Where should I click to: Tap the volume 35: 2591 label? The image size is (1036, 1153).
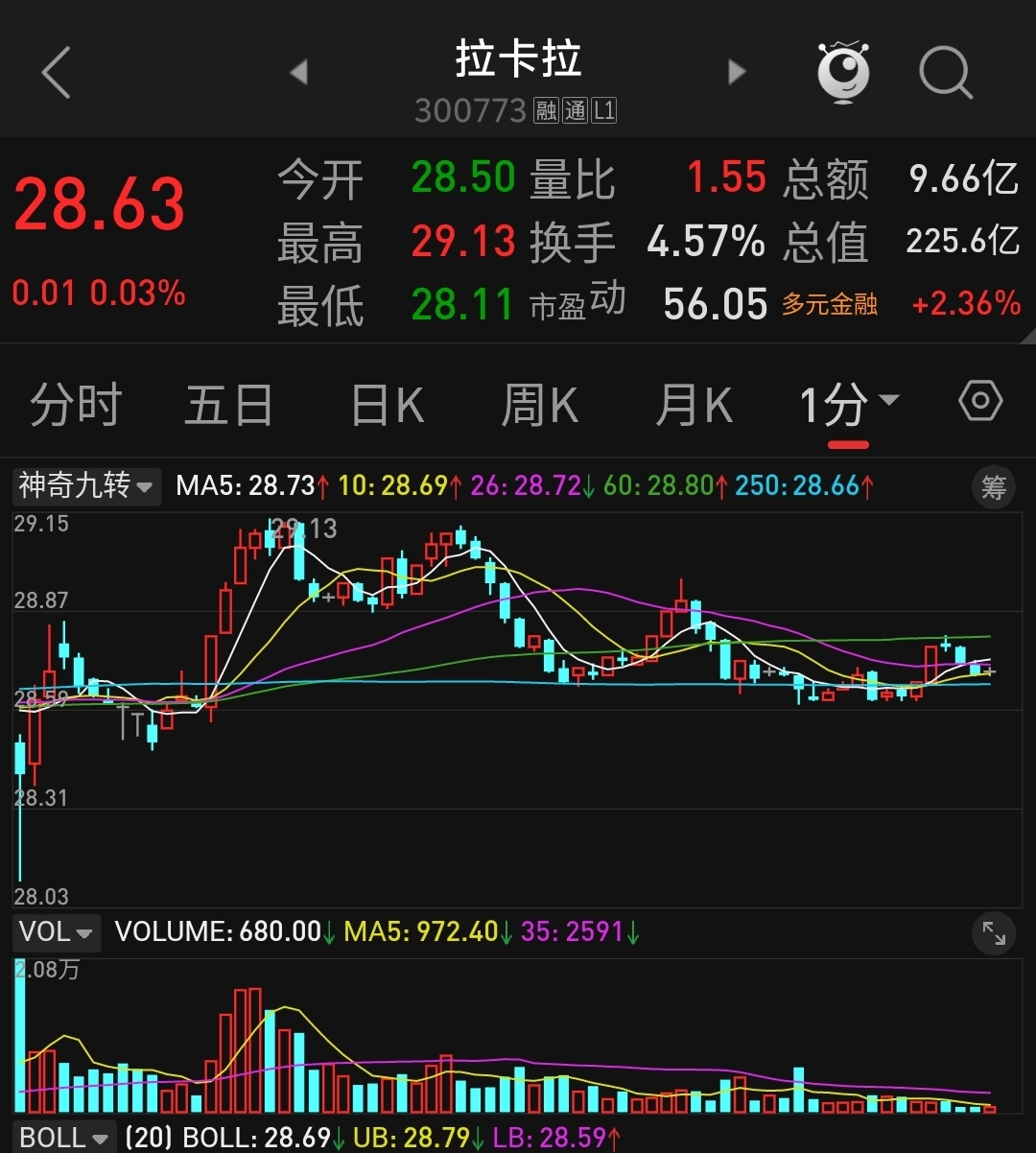(580, 931)
